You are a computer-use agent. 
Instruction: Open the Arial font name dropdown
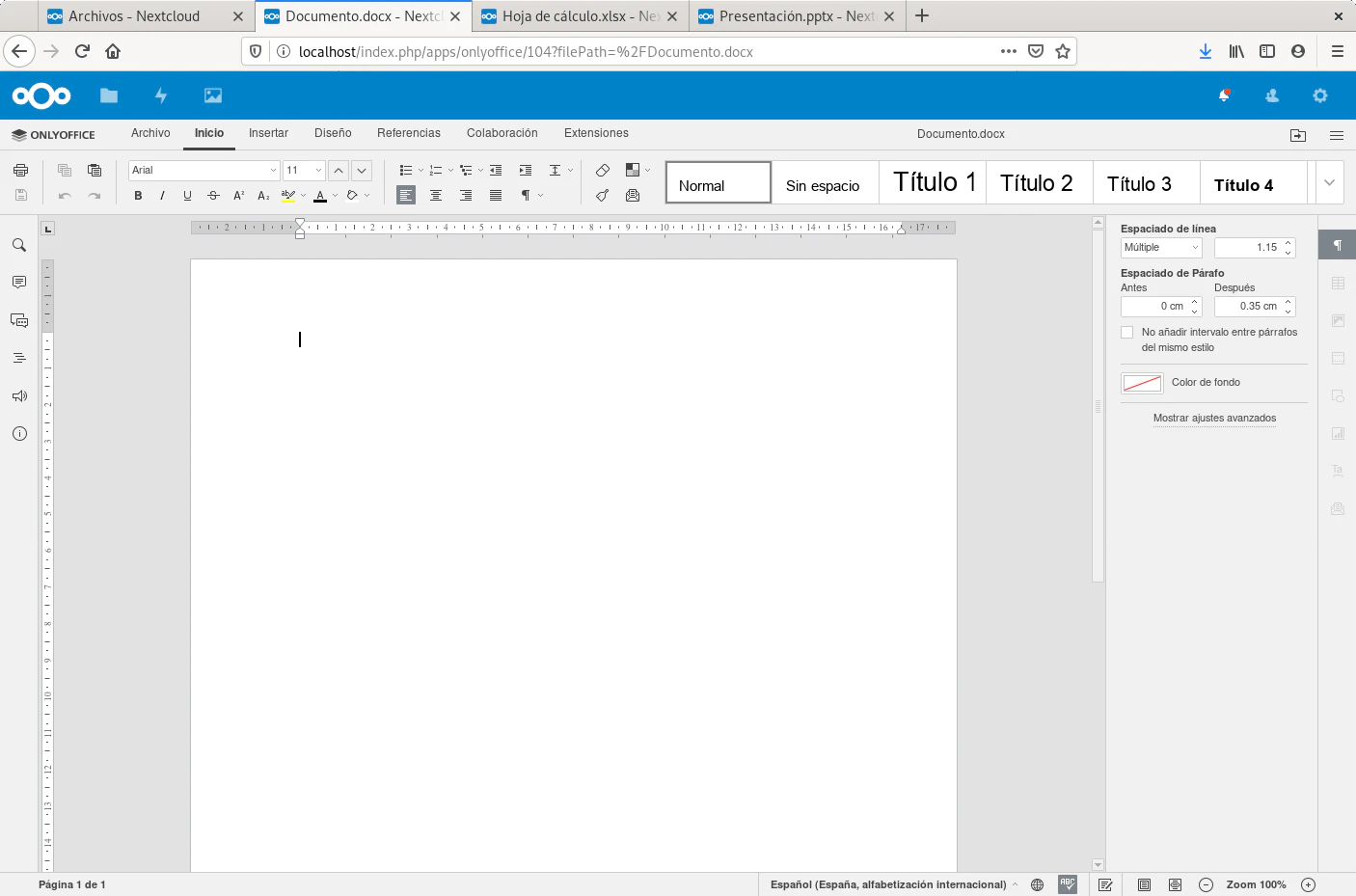pyautogui.click(x=273, y=171)
